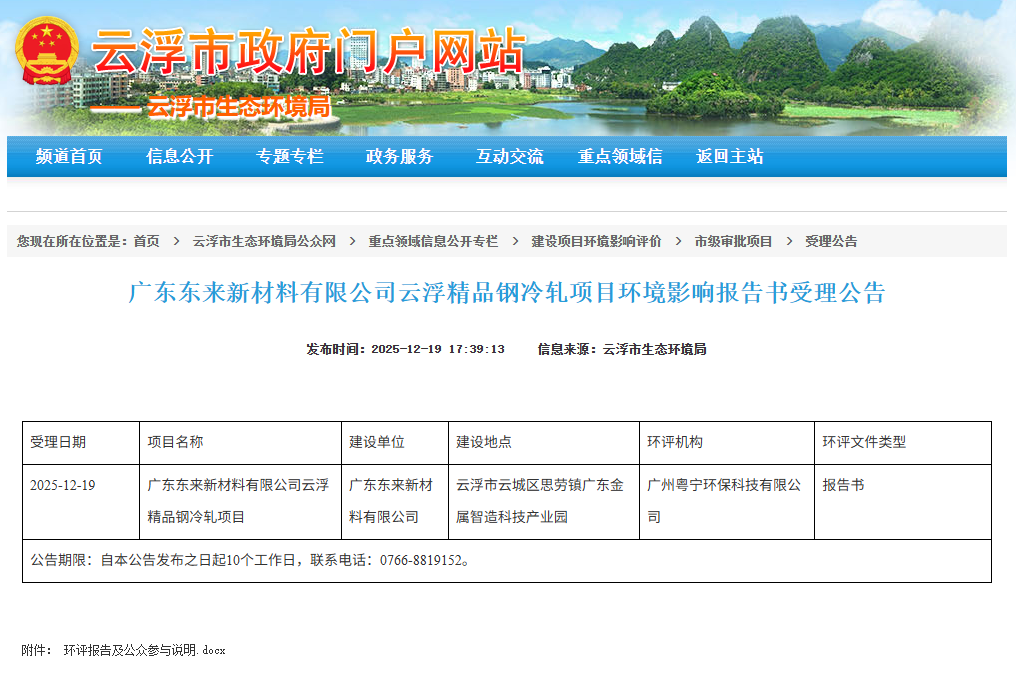Open the 频道首页 nav item
The image size is (1016, 675).
point(69,156)
